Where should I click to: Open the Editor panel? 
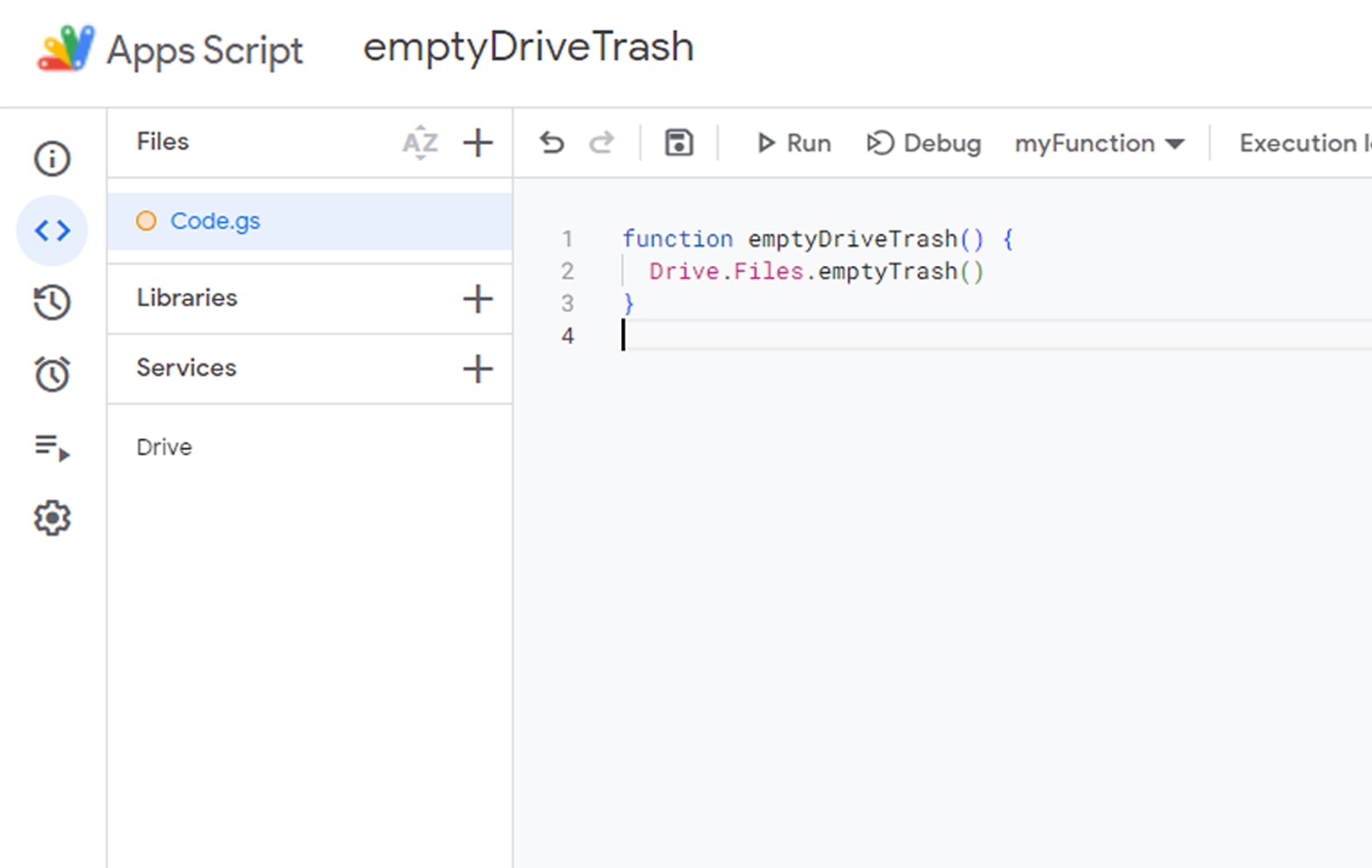pos(52,230)
